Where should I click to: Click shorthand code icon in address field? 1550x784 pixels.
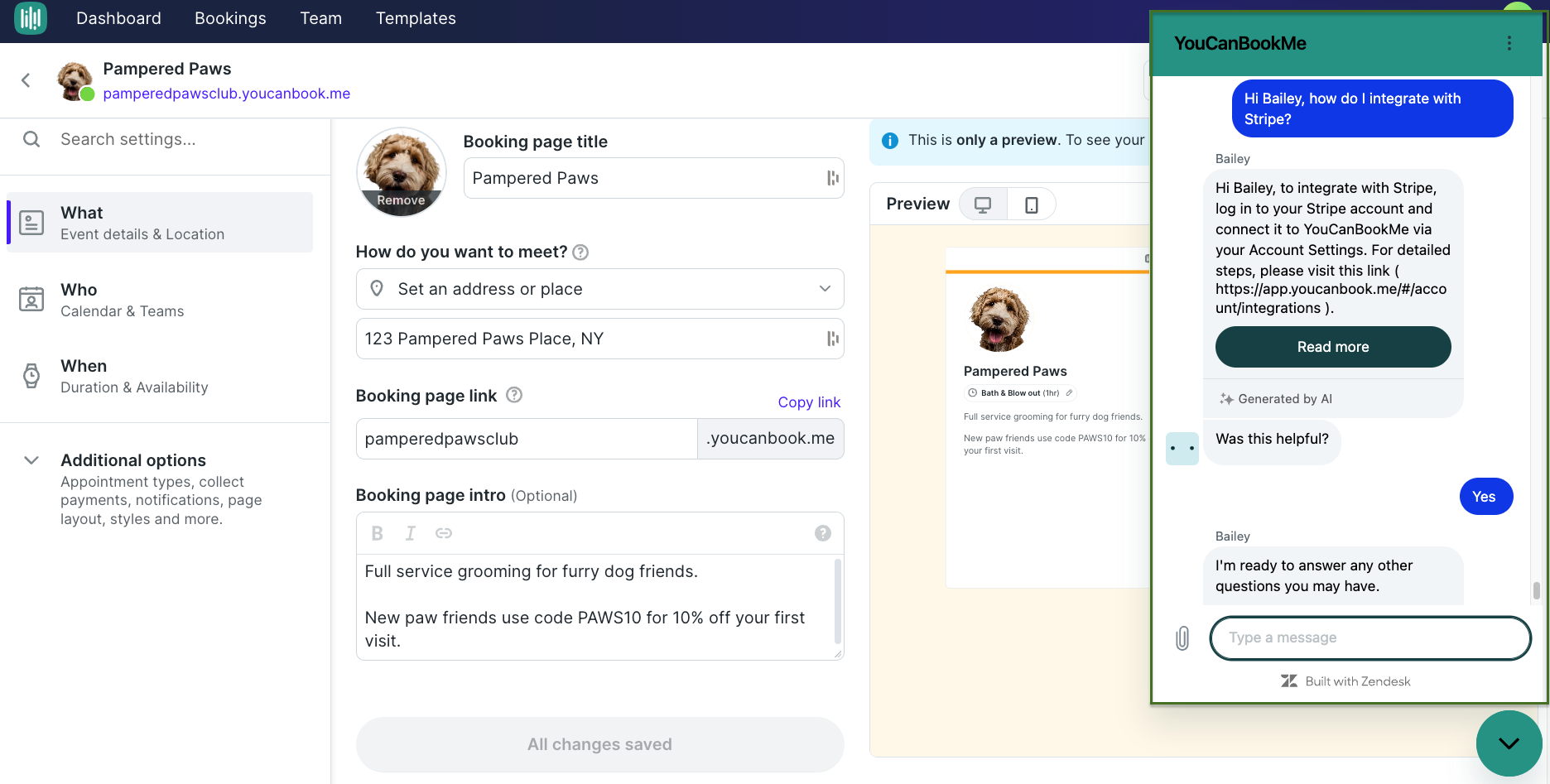pyautogui.click(x=832, y=339)
